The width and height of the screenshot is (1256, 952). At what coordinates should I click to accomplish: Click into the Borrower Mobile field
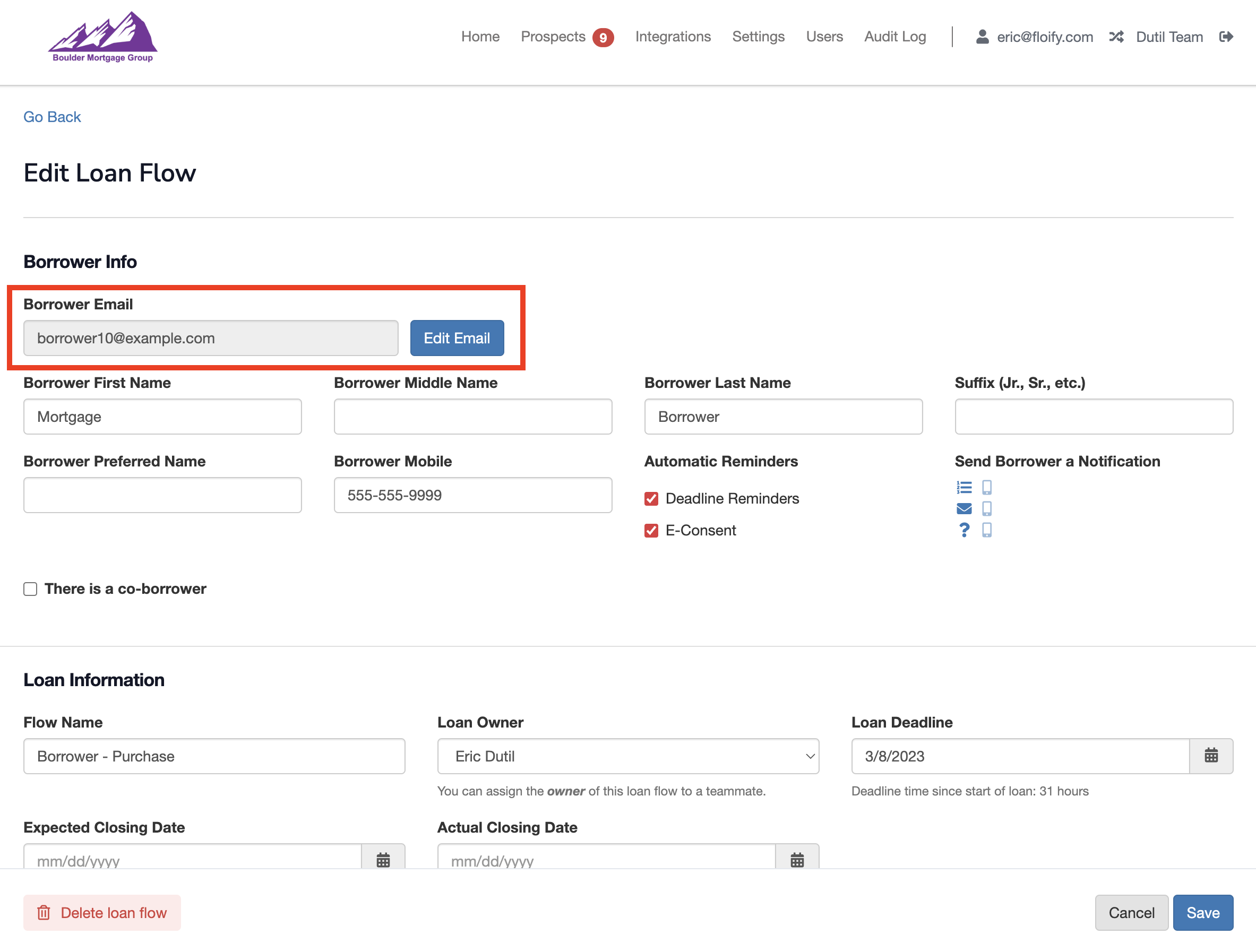(x=472, y=495)
